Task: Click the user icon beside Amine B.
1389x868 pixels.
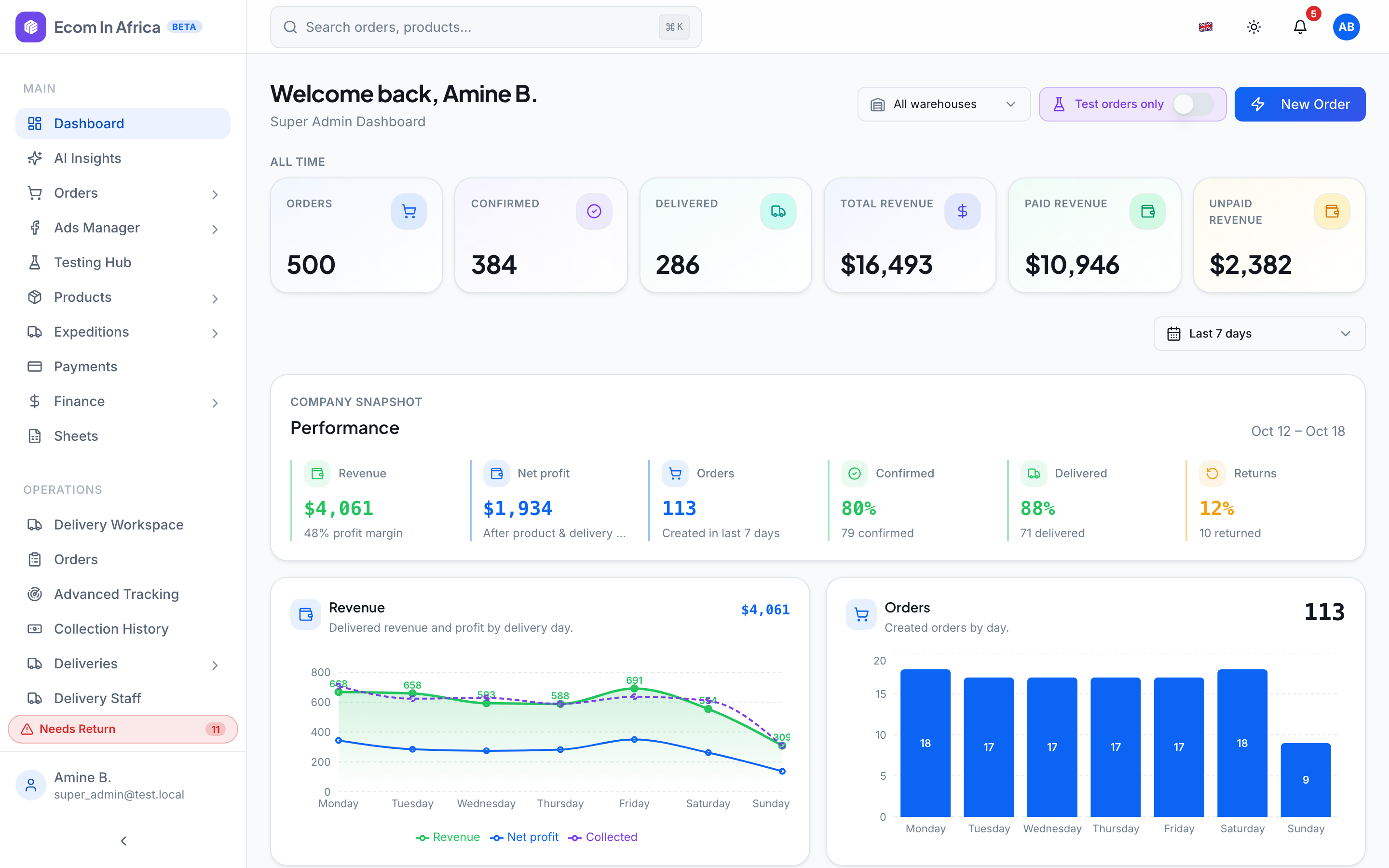Action: point(31,785)
